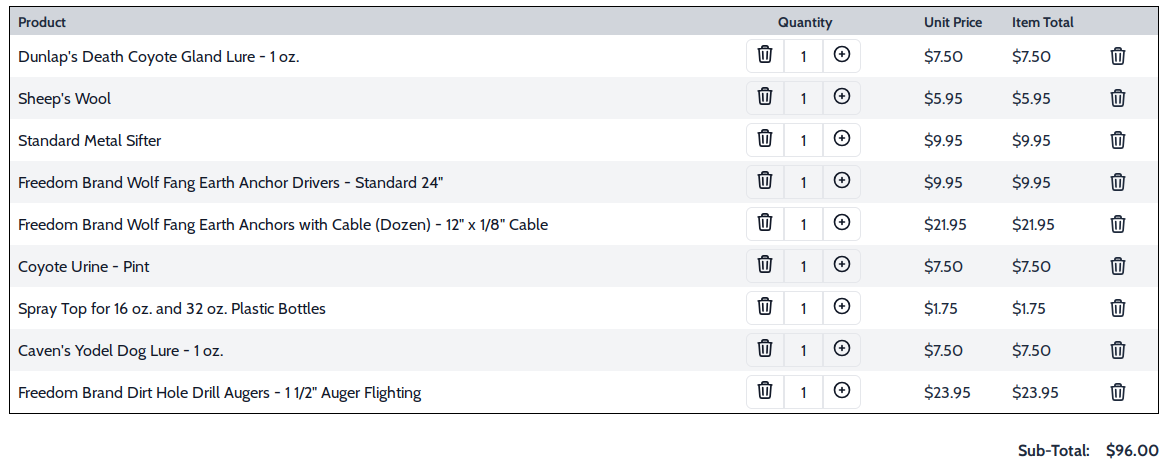Increase quantity of Coyote Urine - Pint
1172x468 pixels.
(x=842, y=265)
